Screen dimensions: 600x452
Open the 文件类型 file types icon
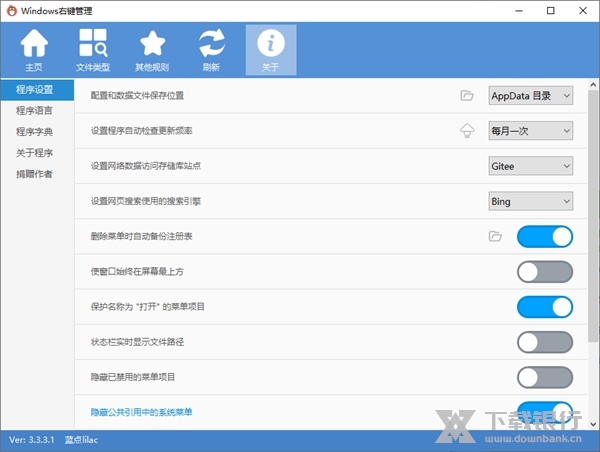coord(93,50)
